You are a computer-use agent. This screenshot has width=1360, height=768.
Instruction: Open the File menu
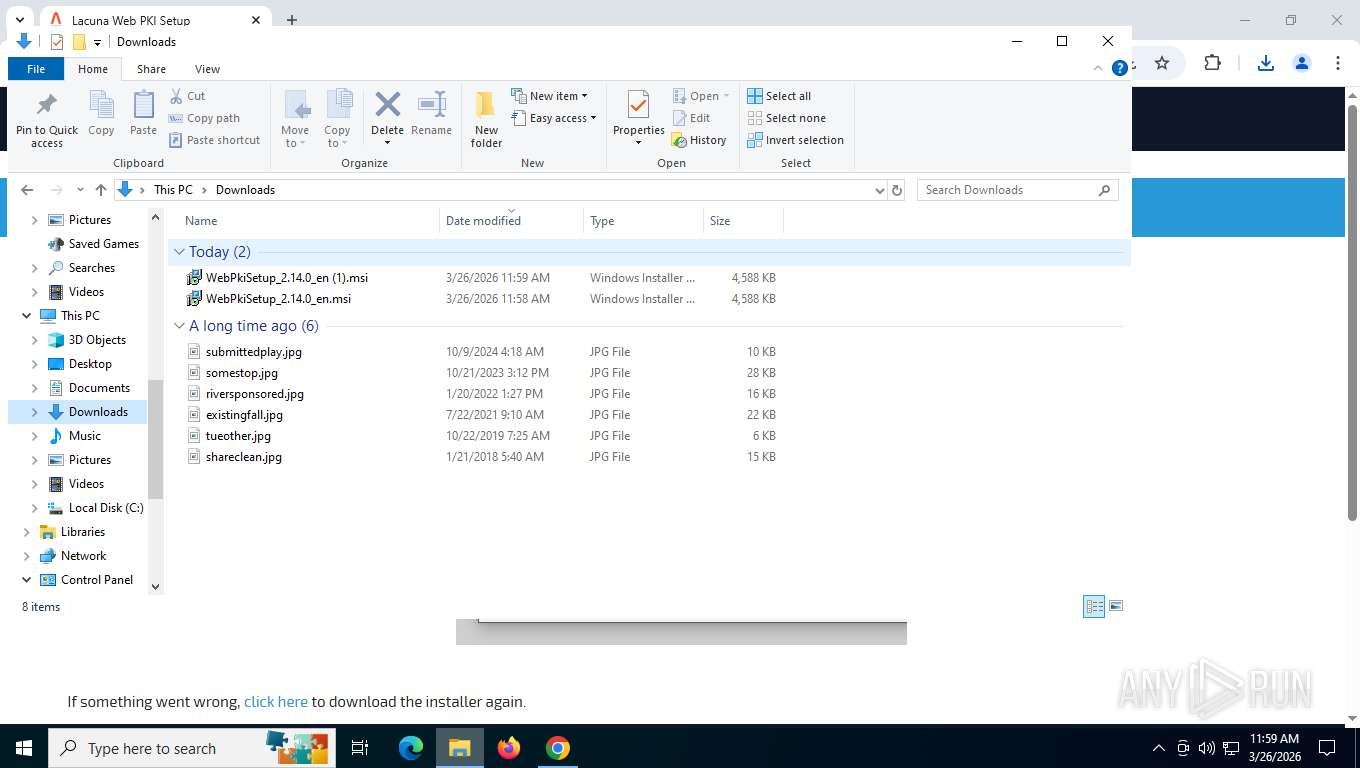coord(36,69)
